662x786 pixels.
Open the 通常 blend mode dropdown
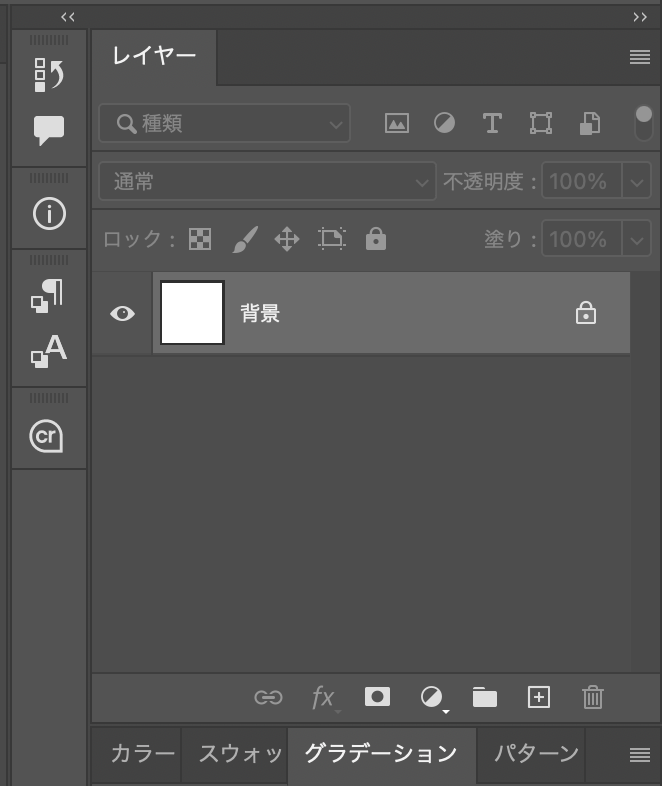267,182
